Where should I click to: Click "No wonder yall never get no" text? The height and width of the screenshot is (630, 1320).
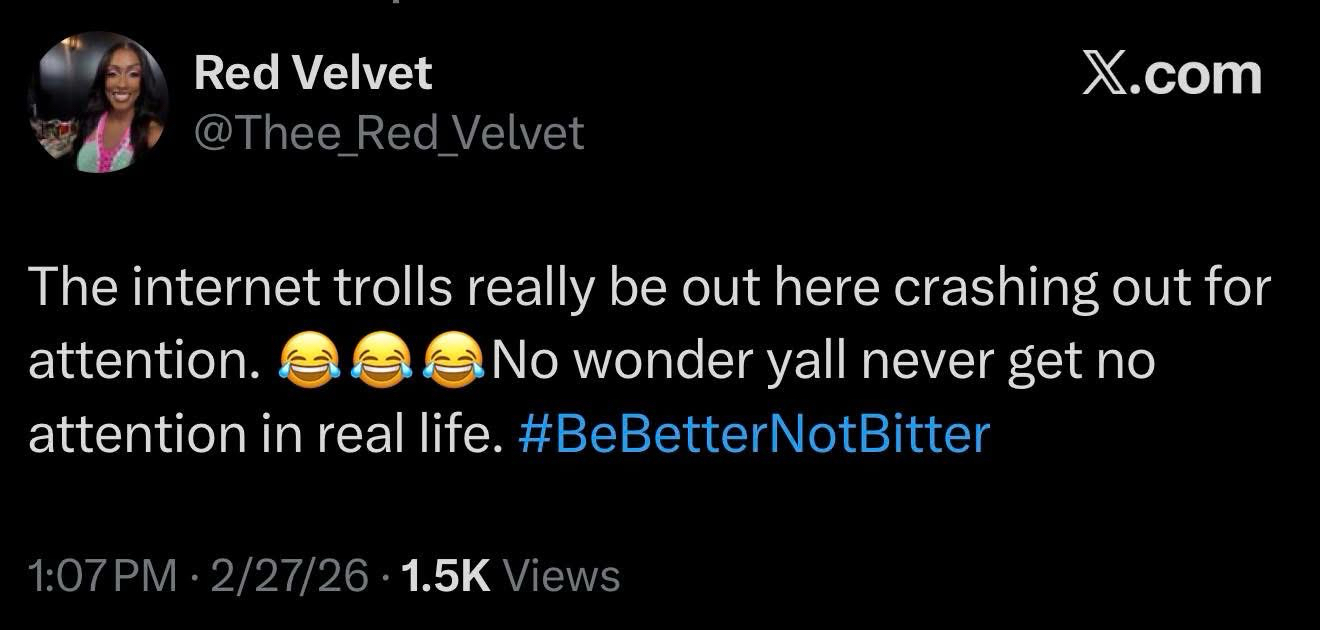[822, 362]
